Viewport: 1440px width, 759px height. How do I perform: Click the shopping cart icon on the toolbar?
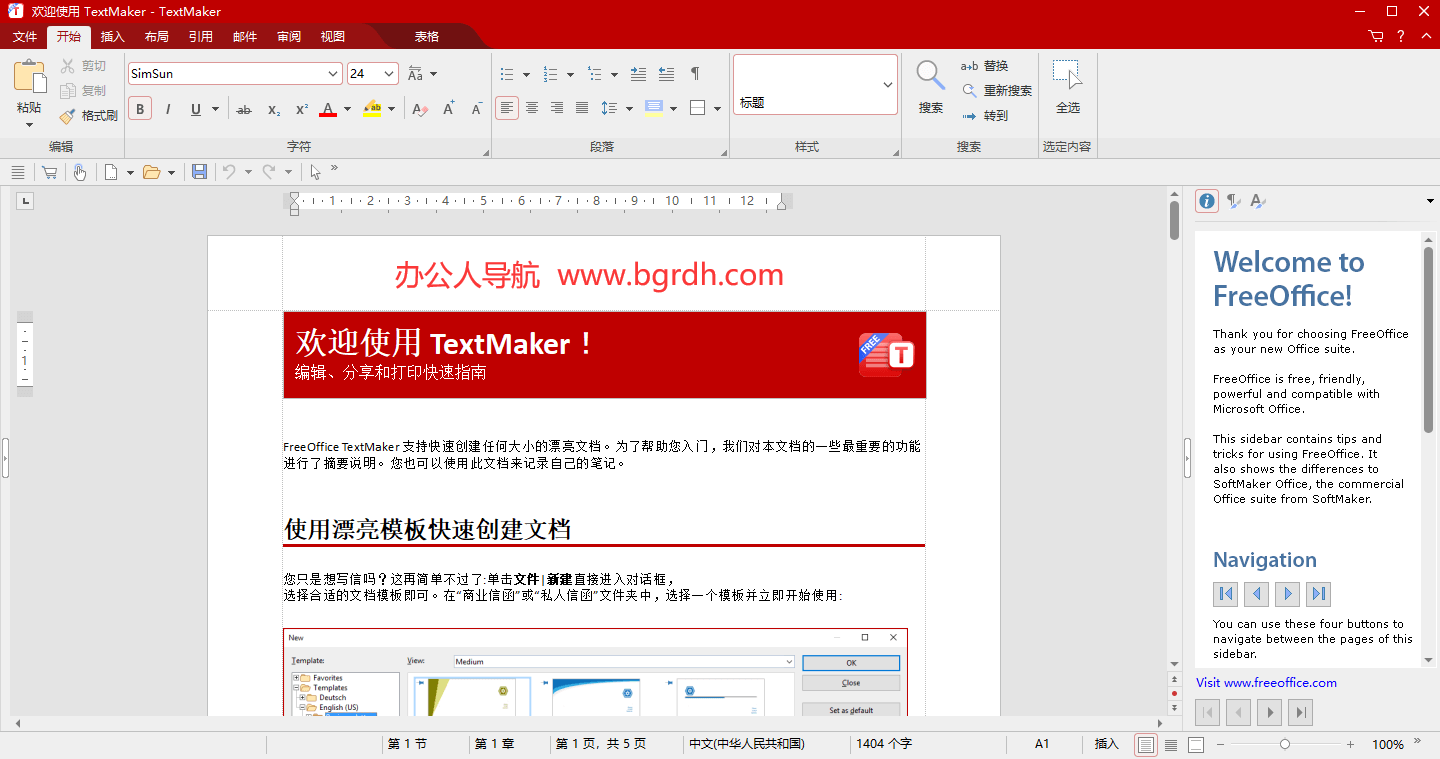click(48, 171)
